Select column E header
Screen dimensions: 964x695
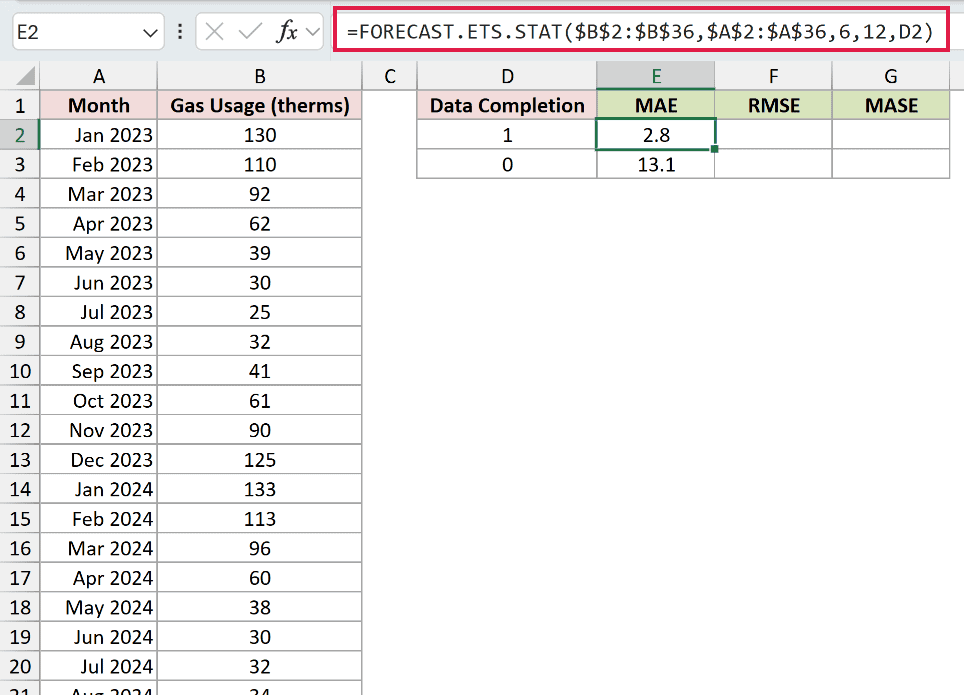click(x=655, y=76)
